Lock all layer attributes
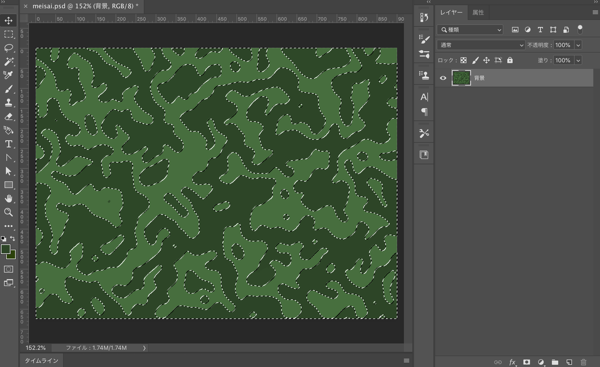600x367 pixels. (510, 60)
